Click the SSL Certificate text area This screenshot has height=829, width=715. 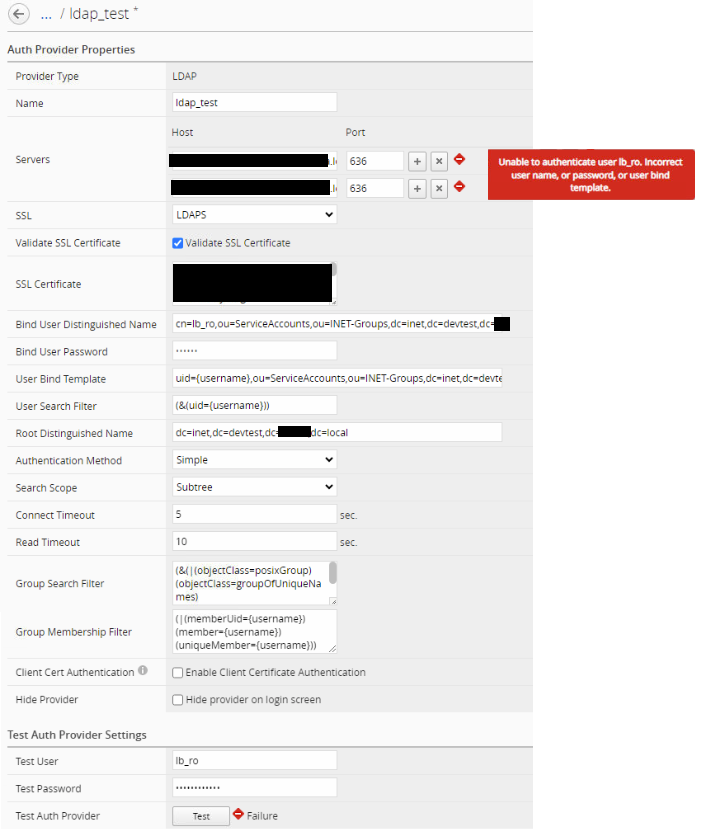click(252, 283)
